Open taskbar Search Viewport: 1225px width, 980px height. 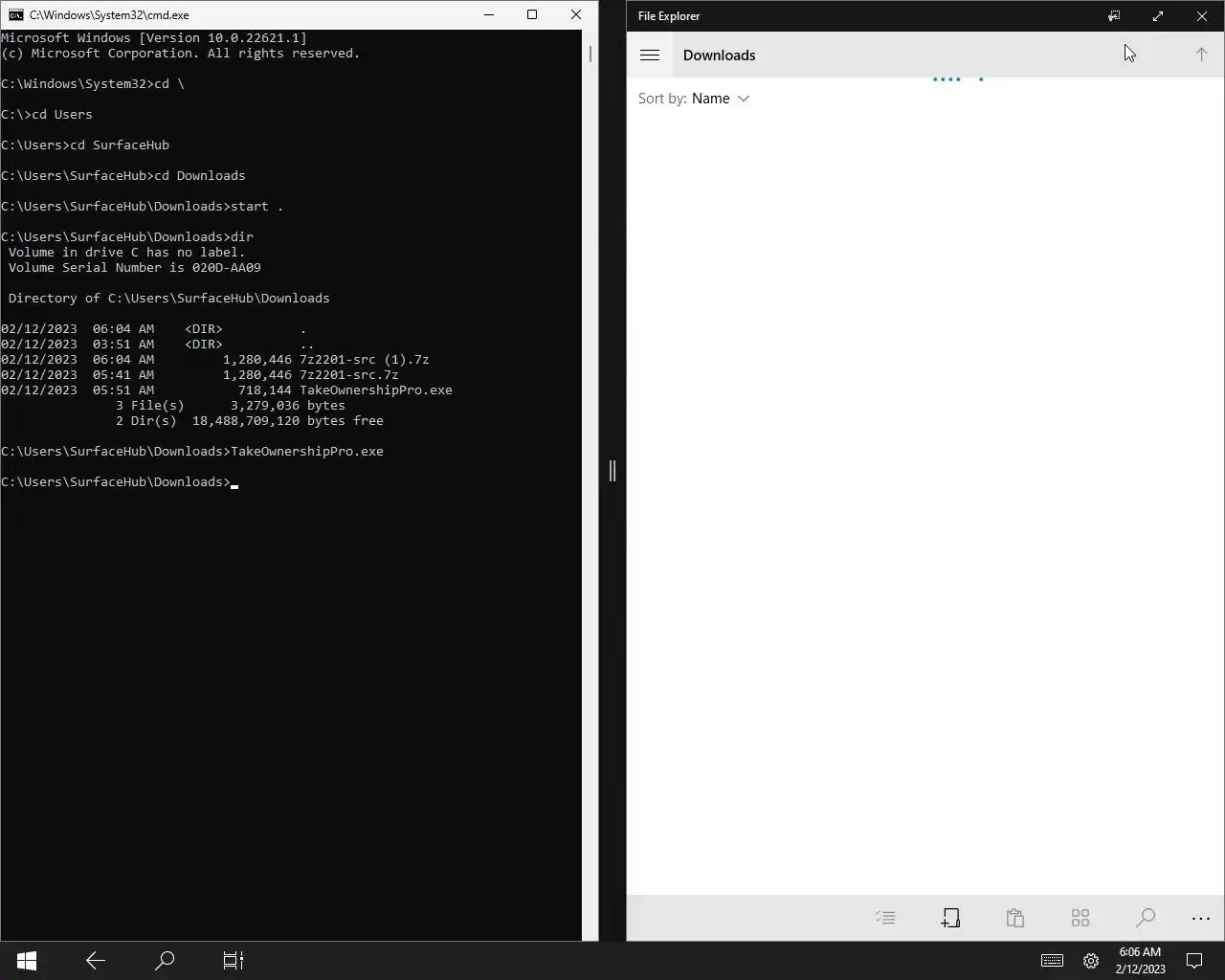click(x=165, y=960)
